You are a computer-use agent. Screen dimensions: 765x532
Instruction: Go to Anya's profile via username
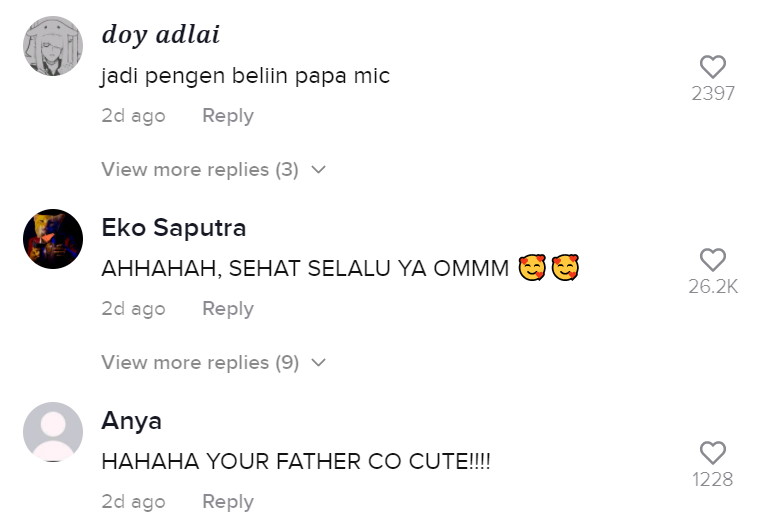131,421
